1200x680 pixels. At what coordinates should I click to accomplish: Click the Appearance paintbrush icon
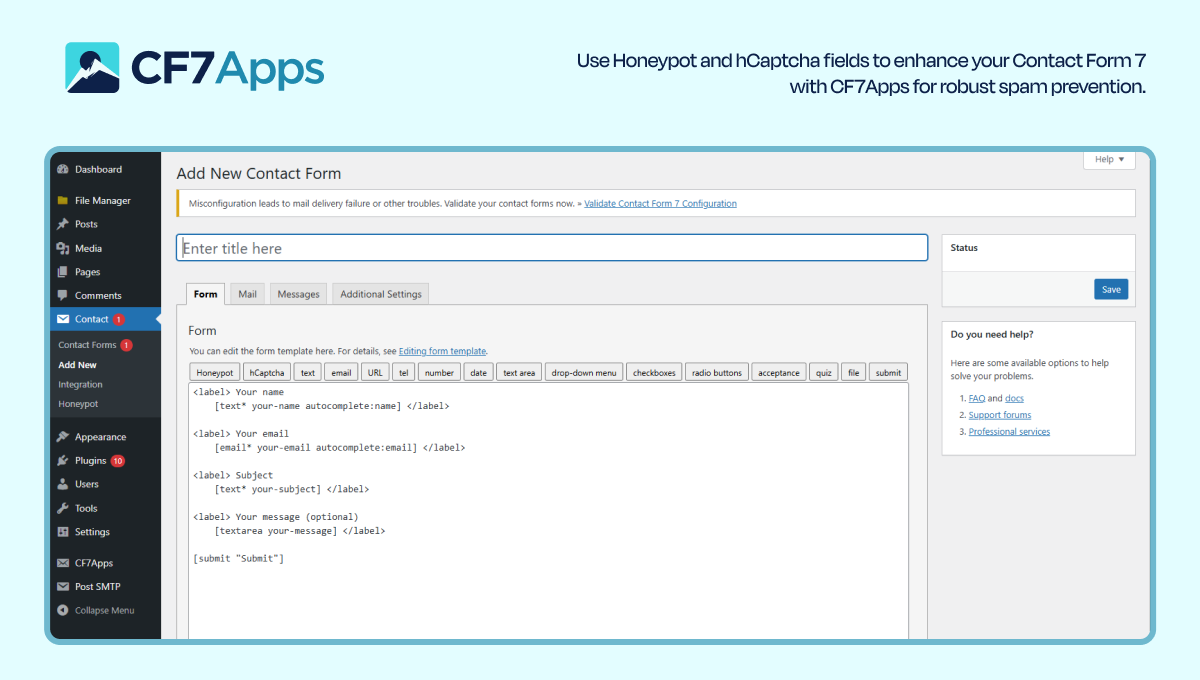(x=63, y=437)
